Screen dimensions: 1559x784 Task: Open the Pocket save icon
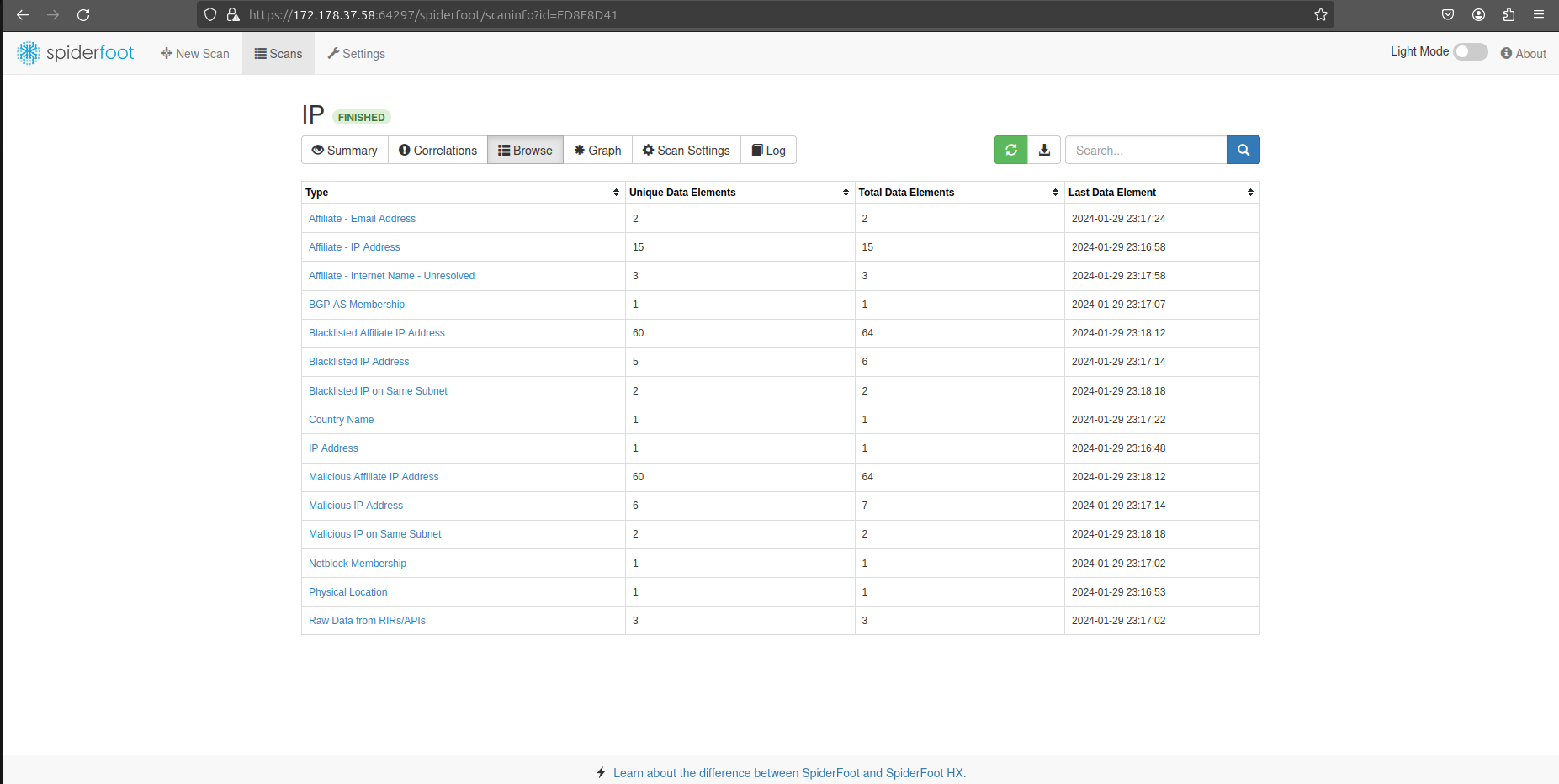tap(1448, 14)
